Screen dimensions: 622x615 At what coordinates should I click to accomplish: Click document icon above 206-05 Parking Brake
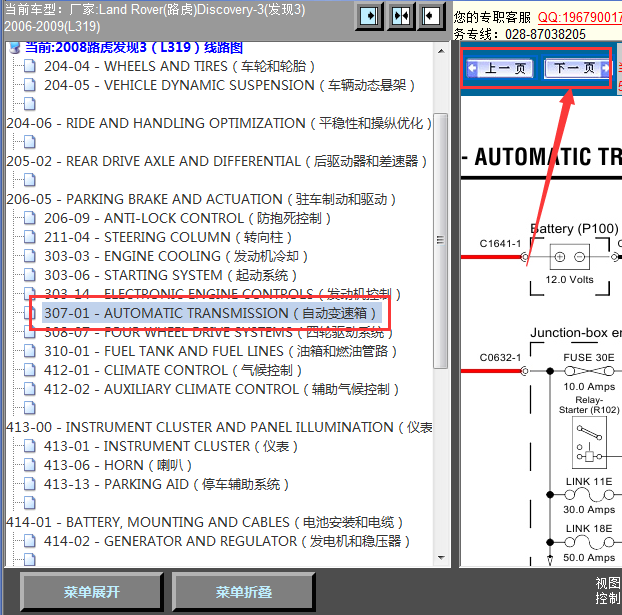point(30,180)
